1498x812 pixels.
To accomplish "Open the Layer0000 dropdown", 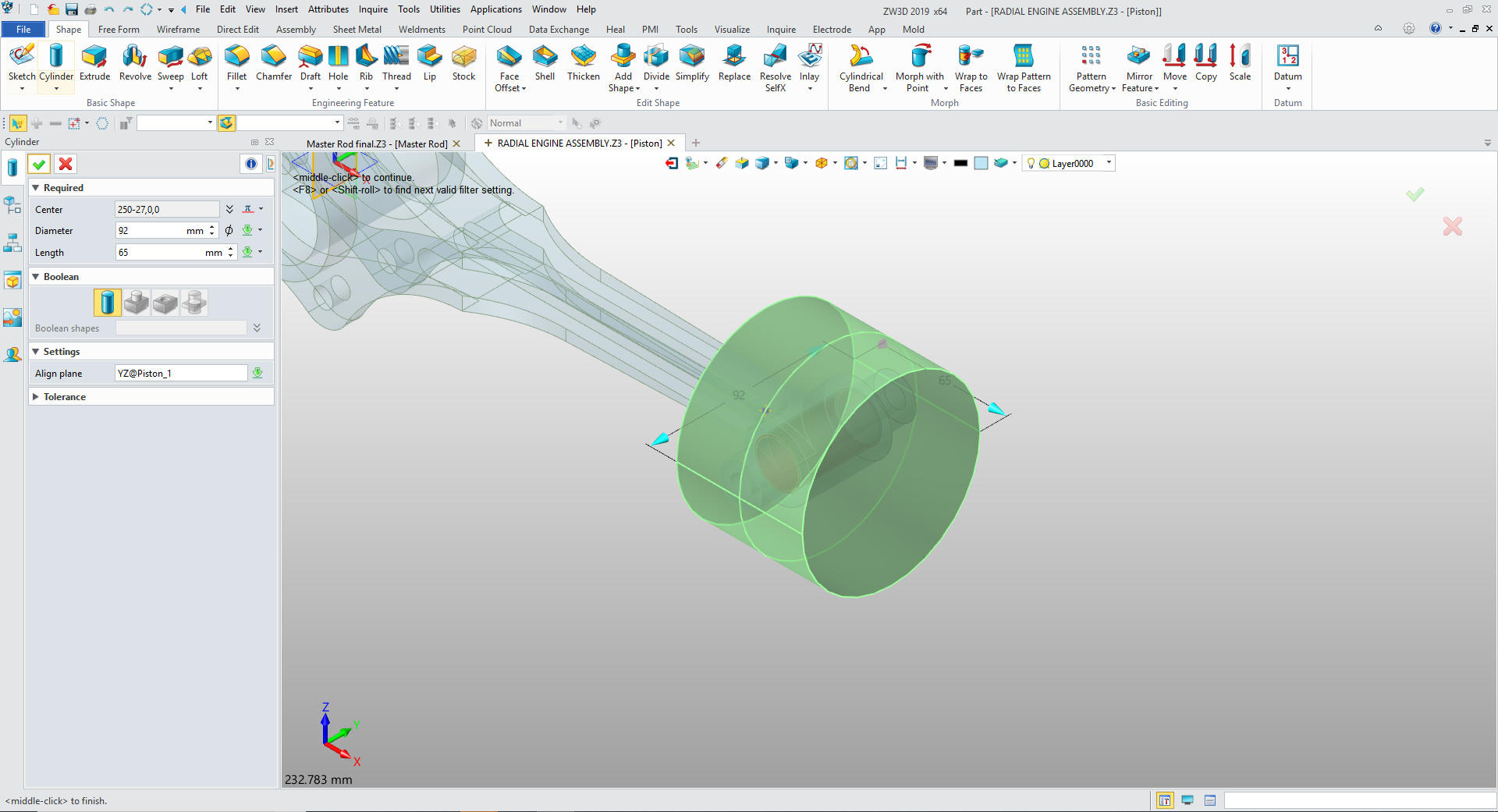I will 1109,163.
